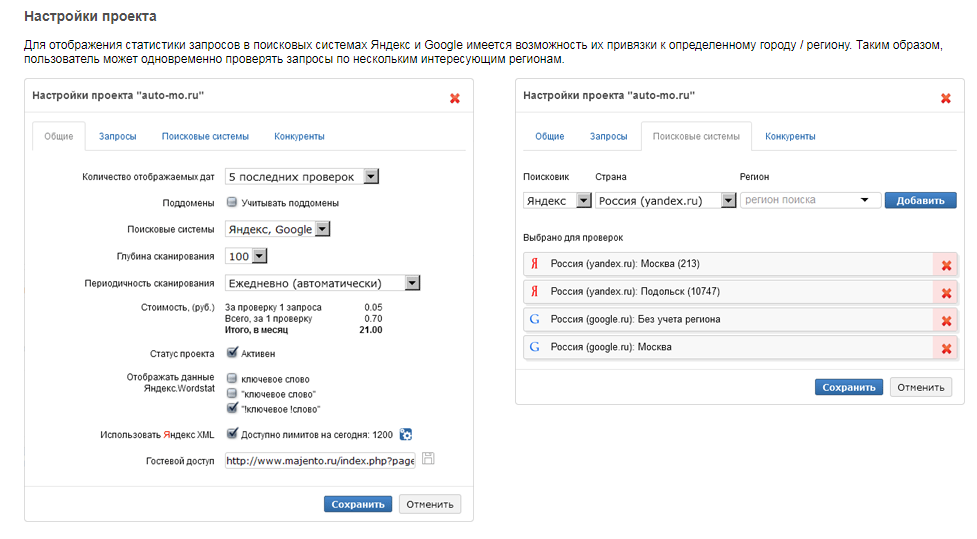Open Конкуренты tab in right dialog
This screenshot has width=977, height=539.
[x=790, y=136]
